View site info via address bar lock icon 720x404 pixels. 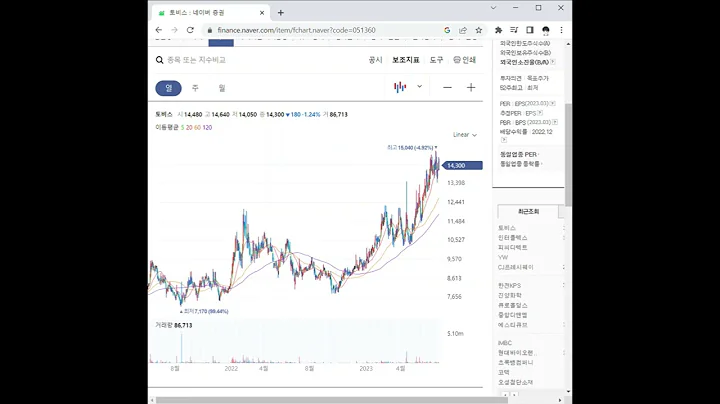click(210, 30)
